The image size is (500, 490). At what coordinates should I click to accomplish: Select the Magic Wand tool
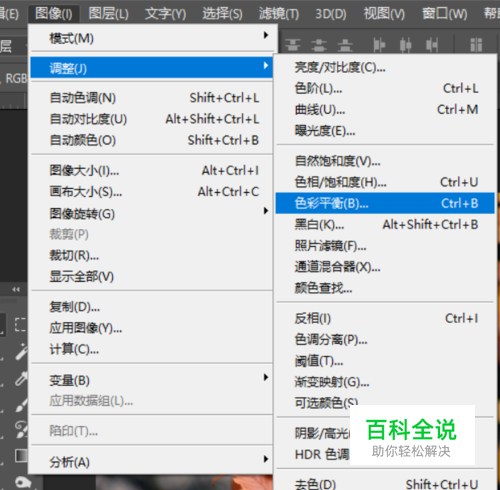point(21,352)
